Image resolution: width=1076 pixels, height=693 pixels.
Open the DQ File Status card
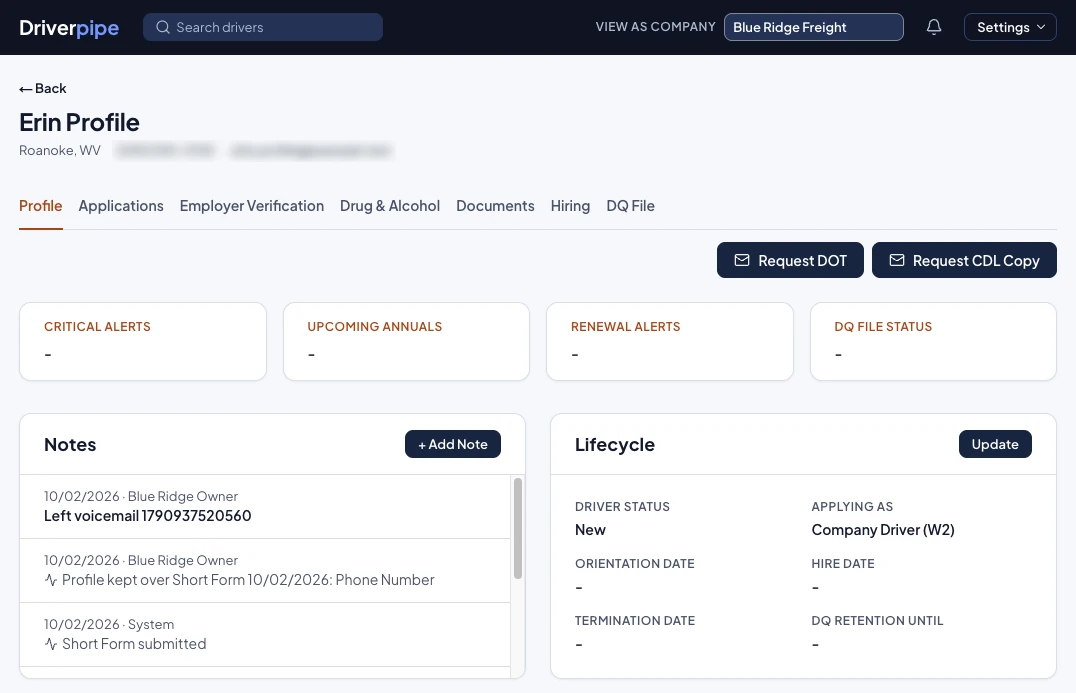pyautogui.click(x=933, y=341)
